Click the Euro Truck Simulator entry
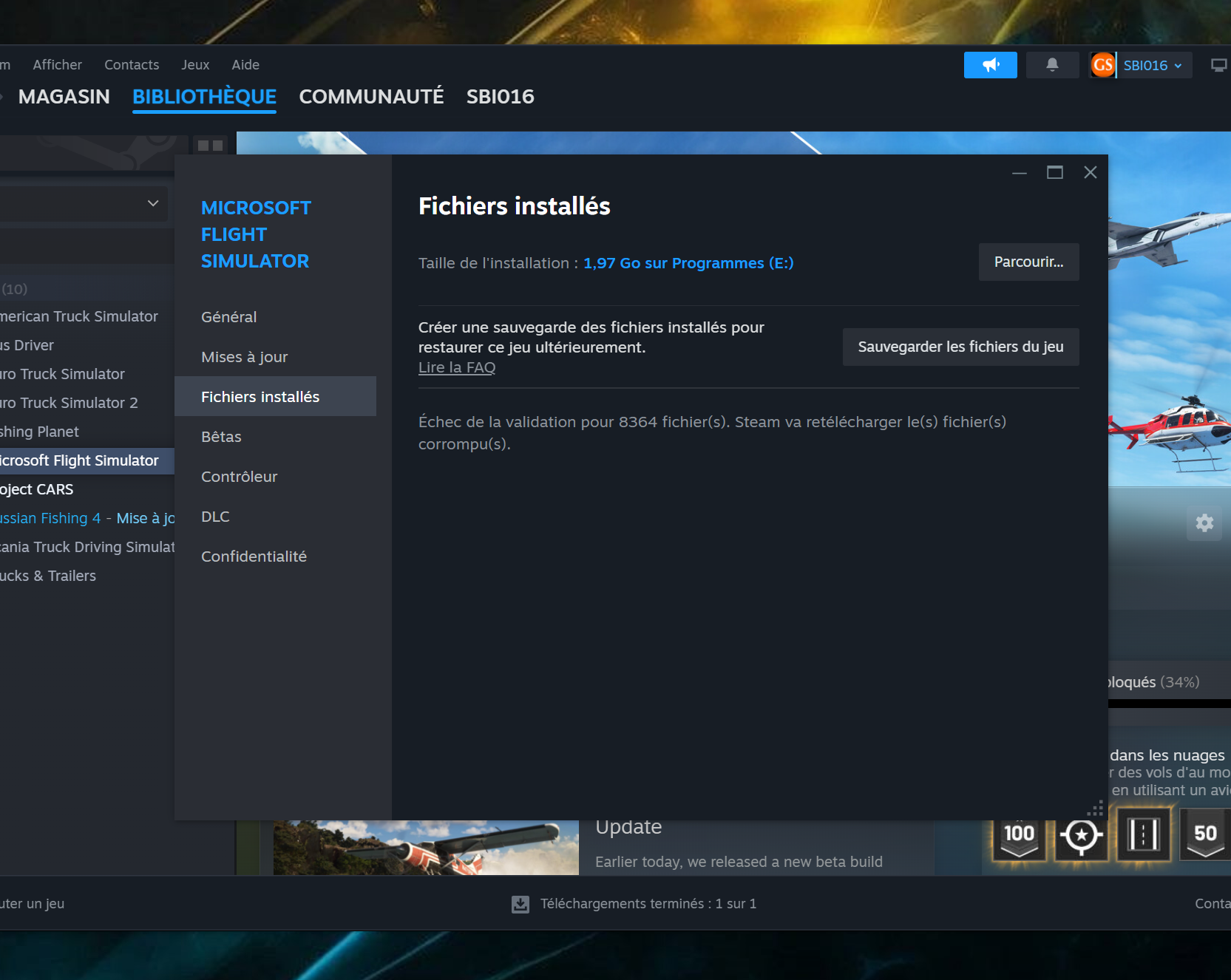 [x=63, y=374]
